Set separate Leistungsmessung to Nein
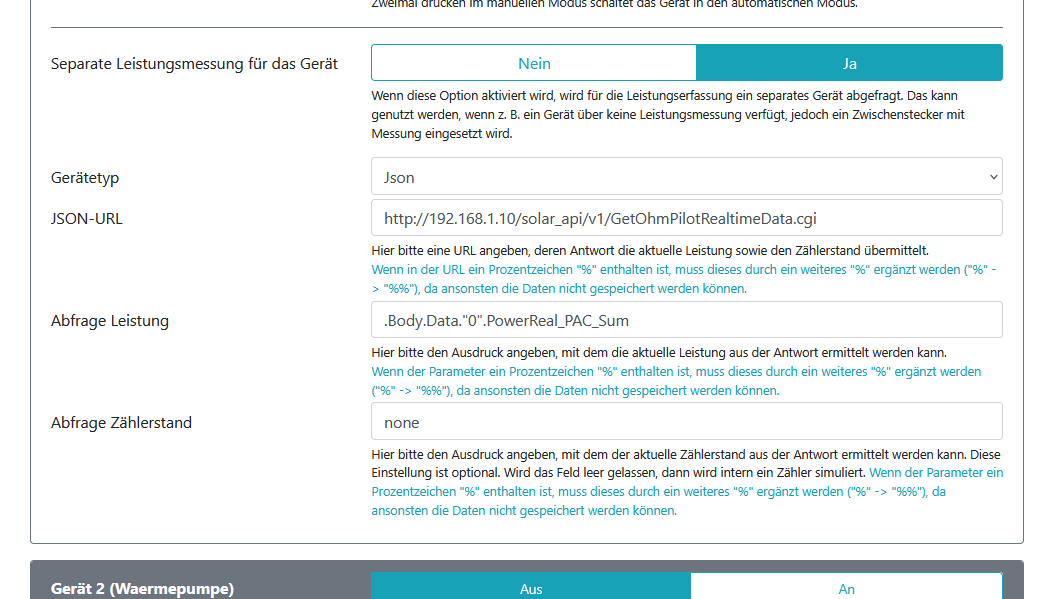The width and height of the screenshot is (1056, 599). coord(534,62)
